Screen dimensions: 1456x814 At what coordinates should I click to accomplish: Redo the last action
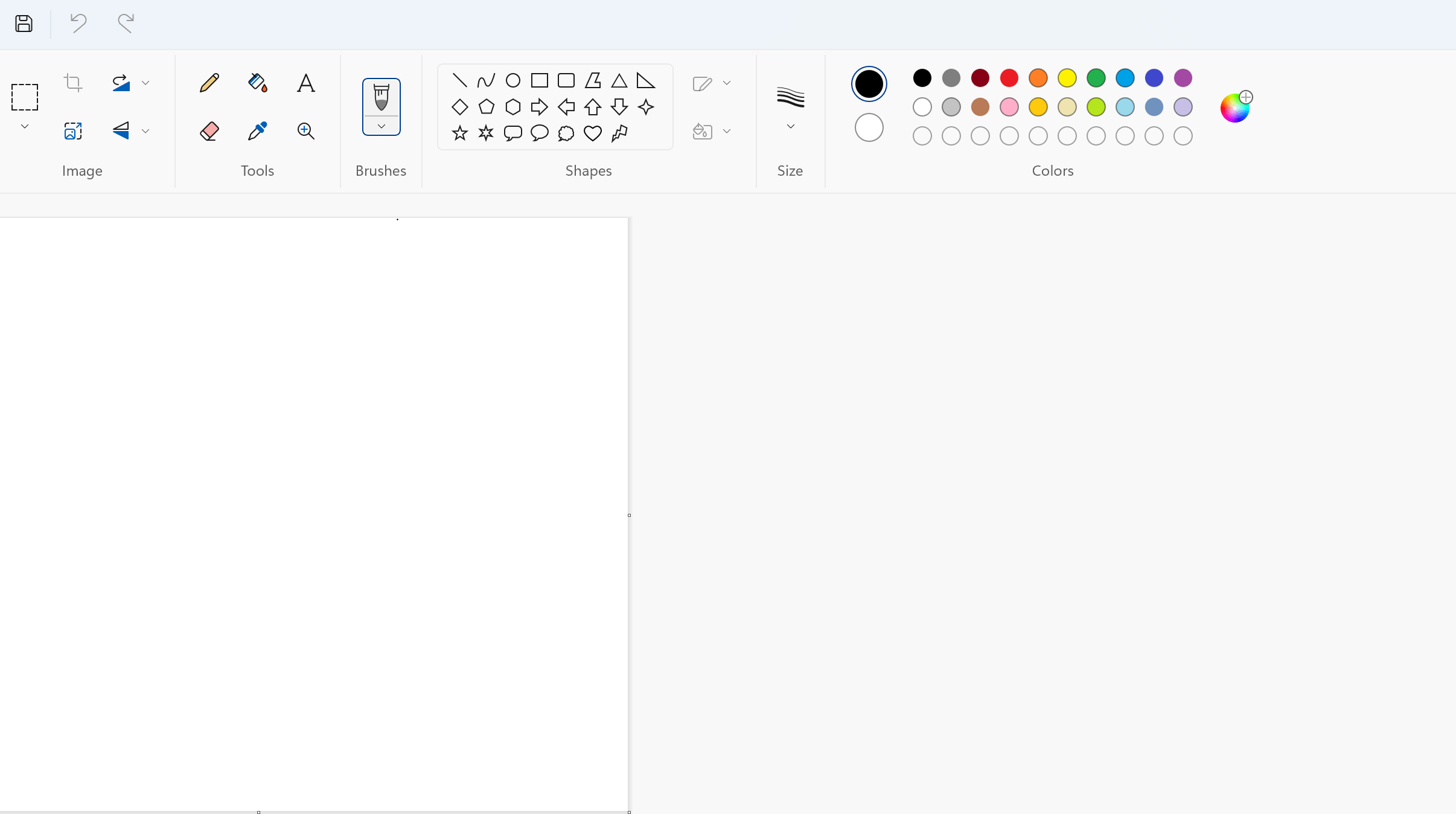click(x=125, y=23)
